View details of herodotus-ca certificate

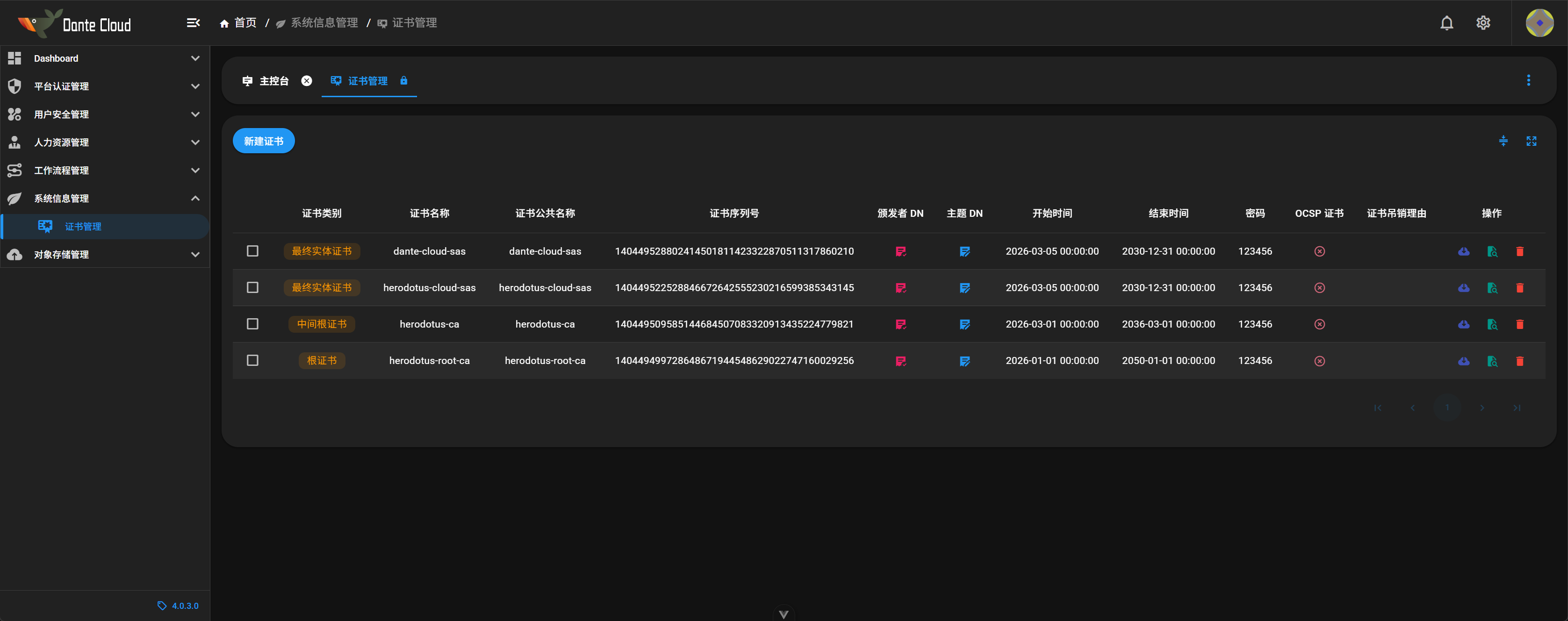coord(1492,324)
